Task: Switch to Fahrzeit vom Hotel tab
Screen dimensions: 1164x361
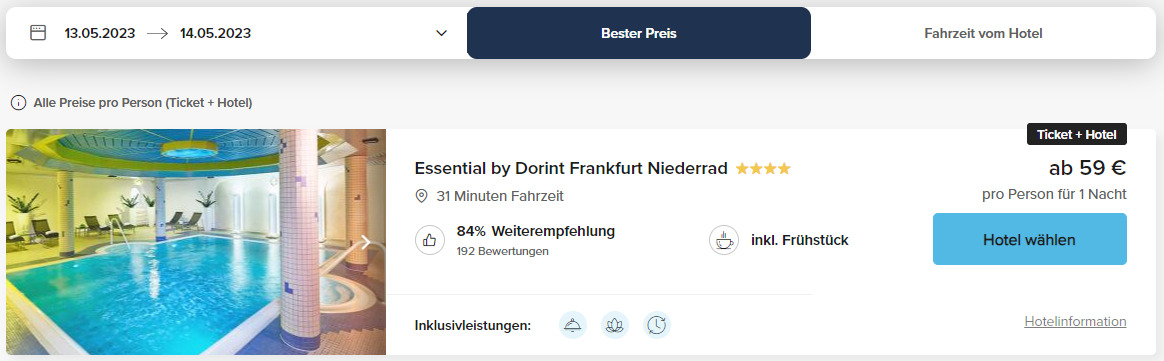Action: (983, 33)
